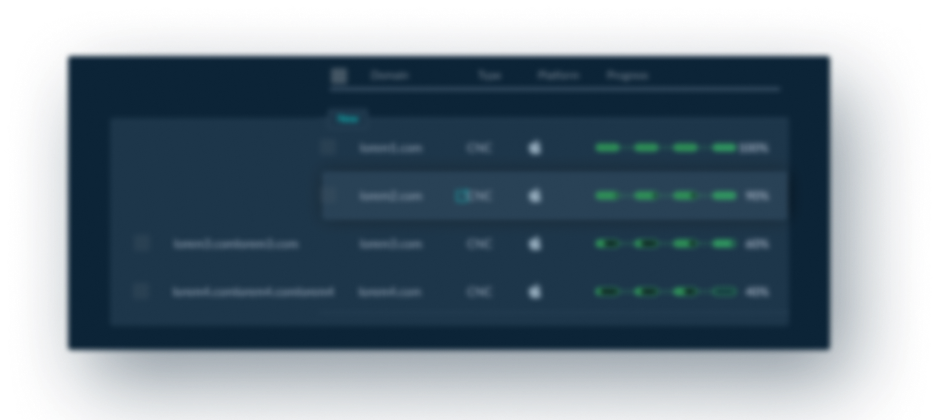938x420 pixels.
Task: Click the progress bar in lorem4.com row
Action: click(x=666, y=291)
